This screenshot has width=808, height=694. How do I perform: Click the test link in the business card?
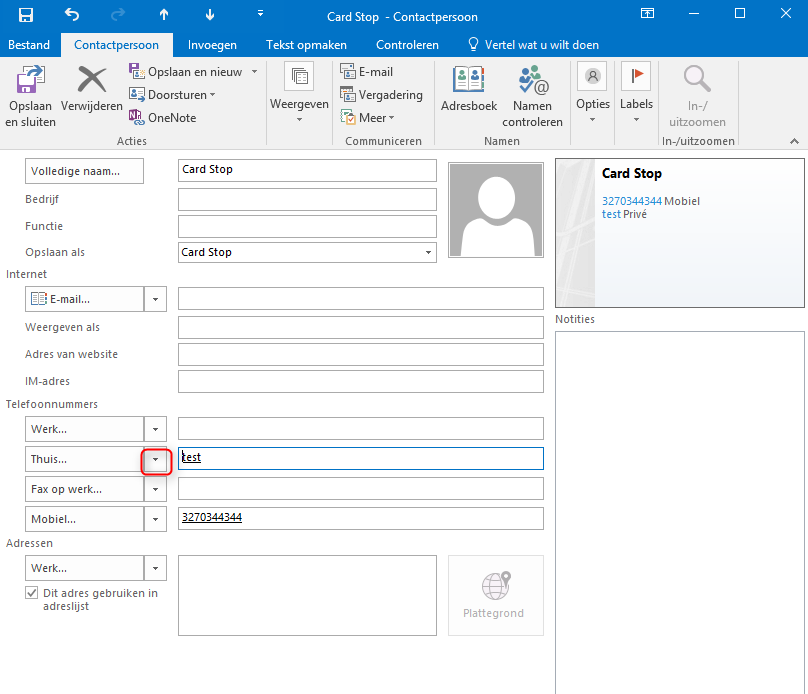pos(611,214)
